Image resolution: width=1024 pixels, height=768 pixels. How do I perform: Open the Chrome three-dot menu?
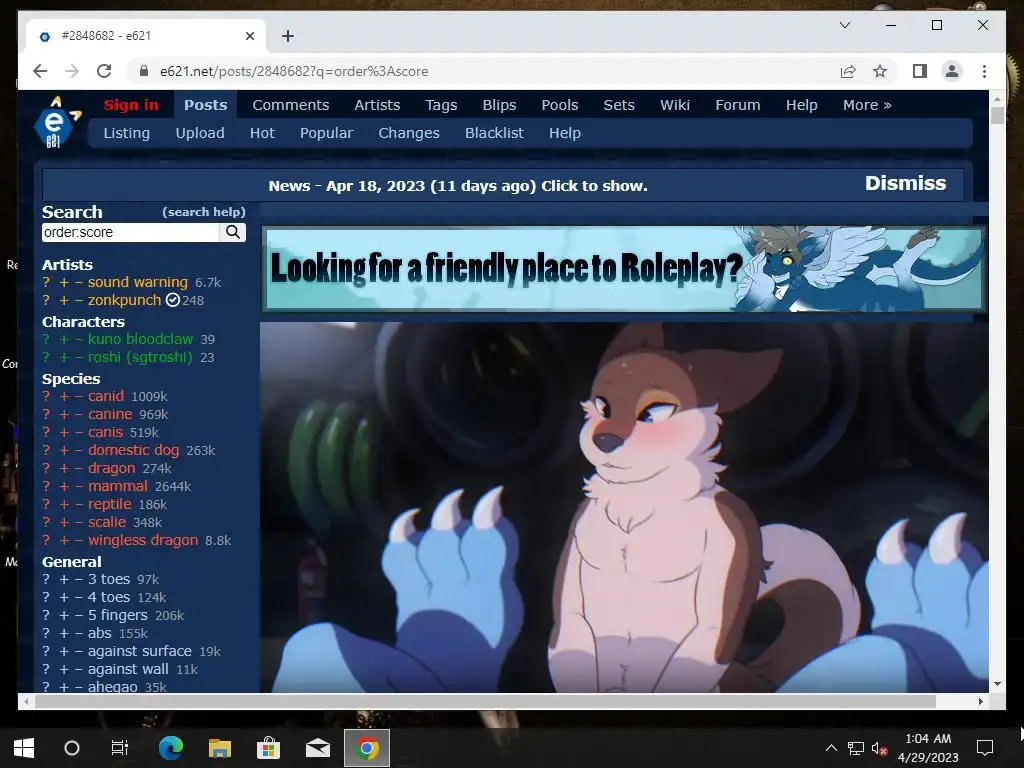[984, 71]
